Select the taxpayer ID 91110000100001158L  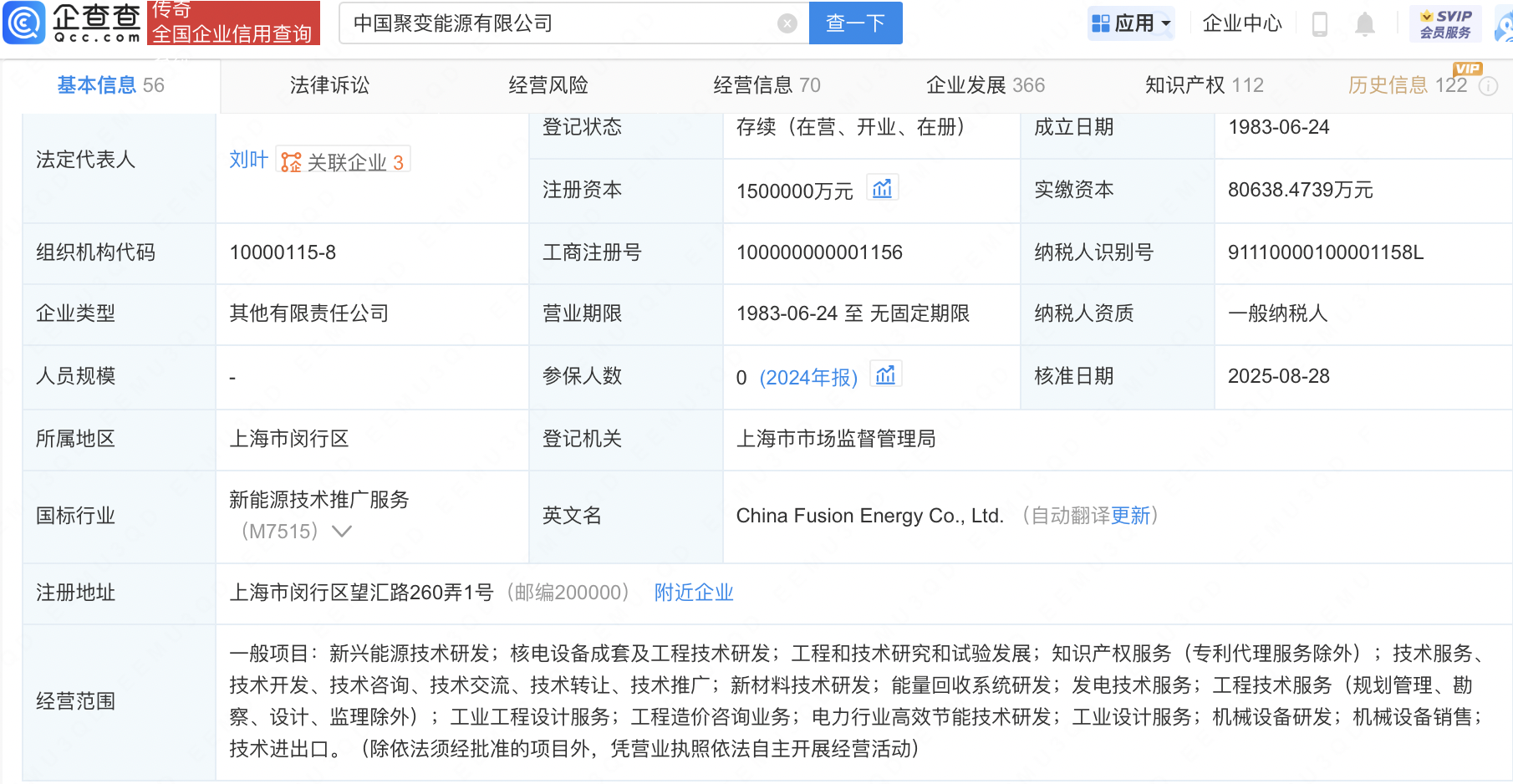(1325, 252)
